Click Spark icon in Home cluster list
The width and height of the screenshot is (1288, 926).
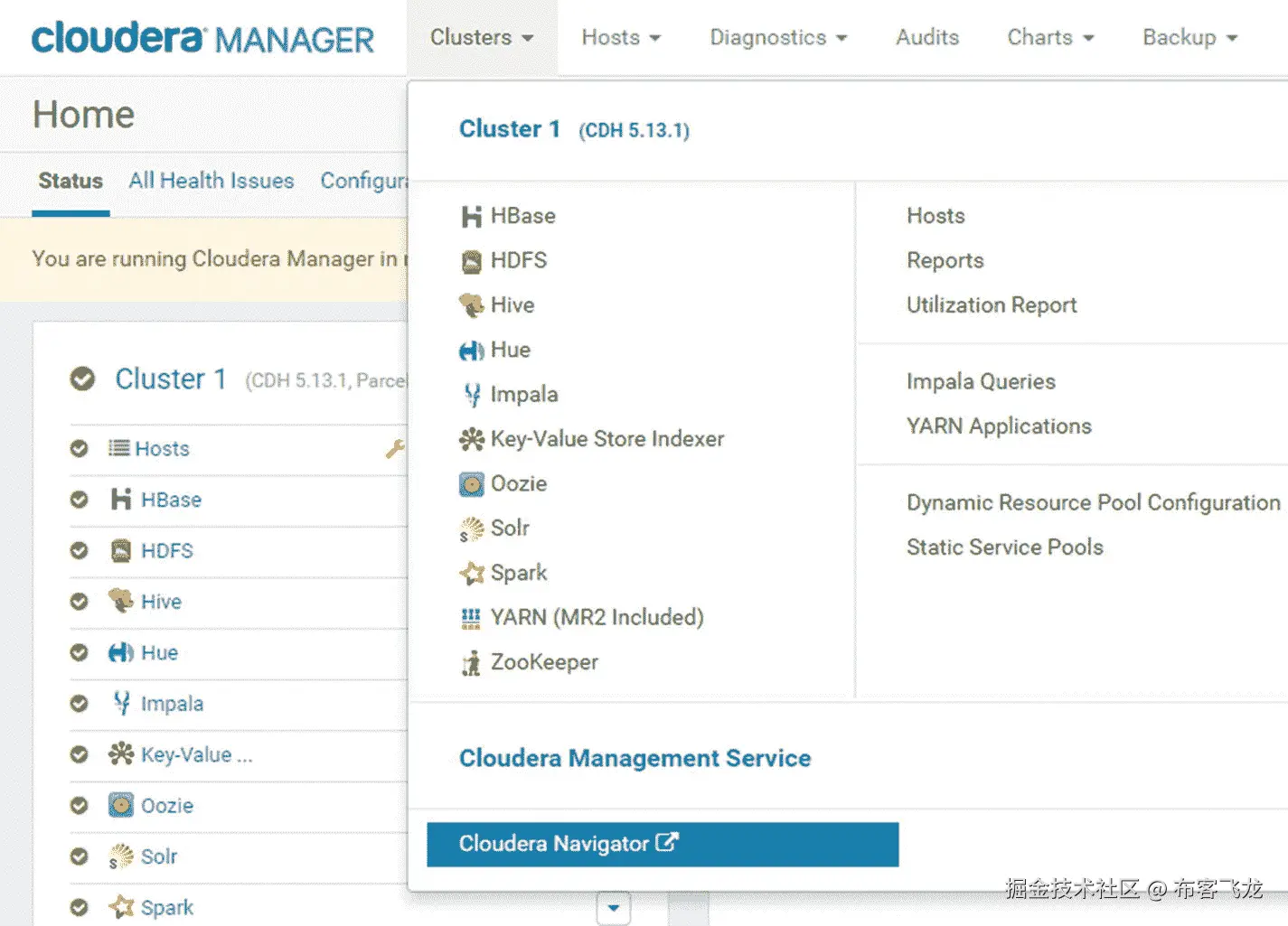click(x=120, y=906)
